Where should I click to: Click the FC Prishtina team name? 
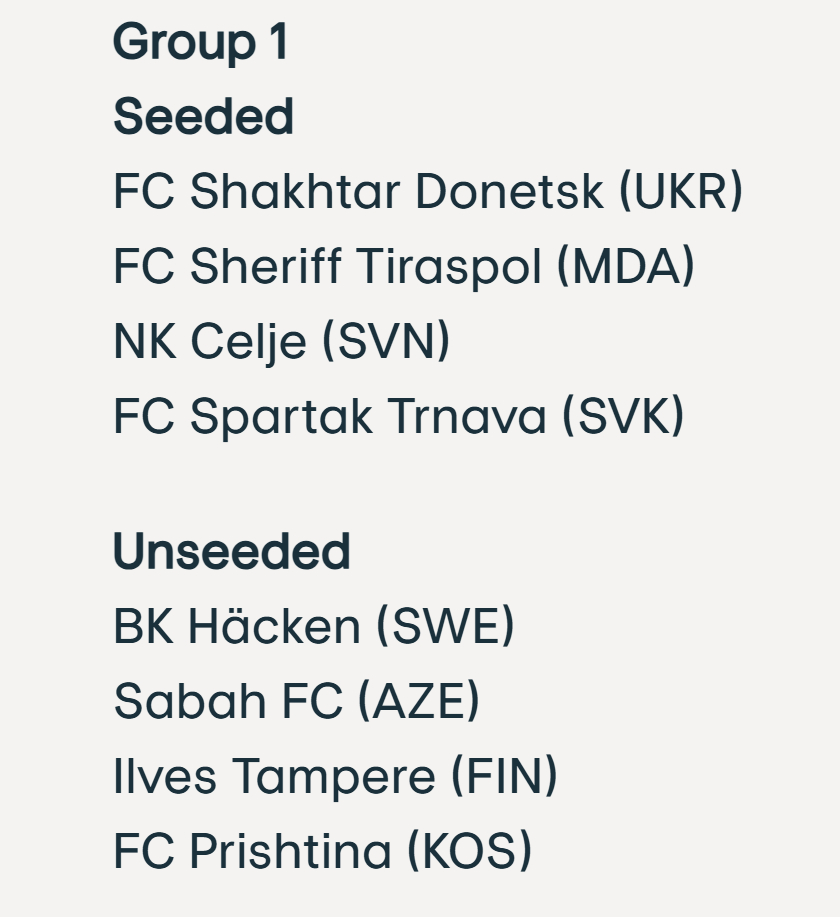pyautogui.click(x=252, y=852)
